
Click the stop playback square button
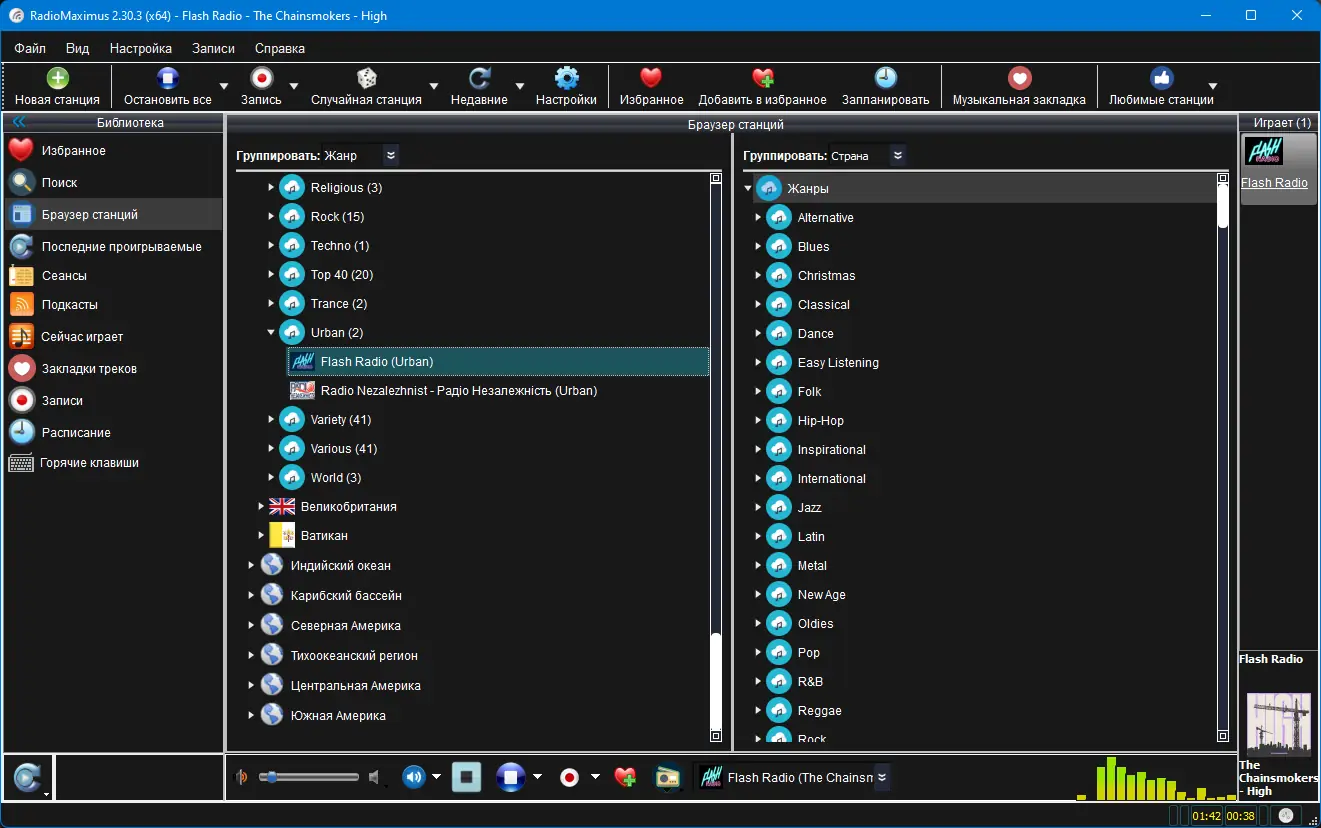point(466,777)
